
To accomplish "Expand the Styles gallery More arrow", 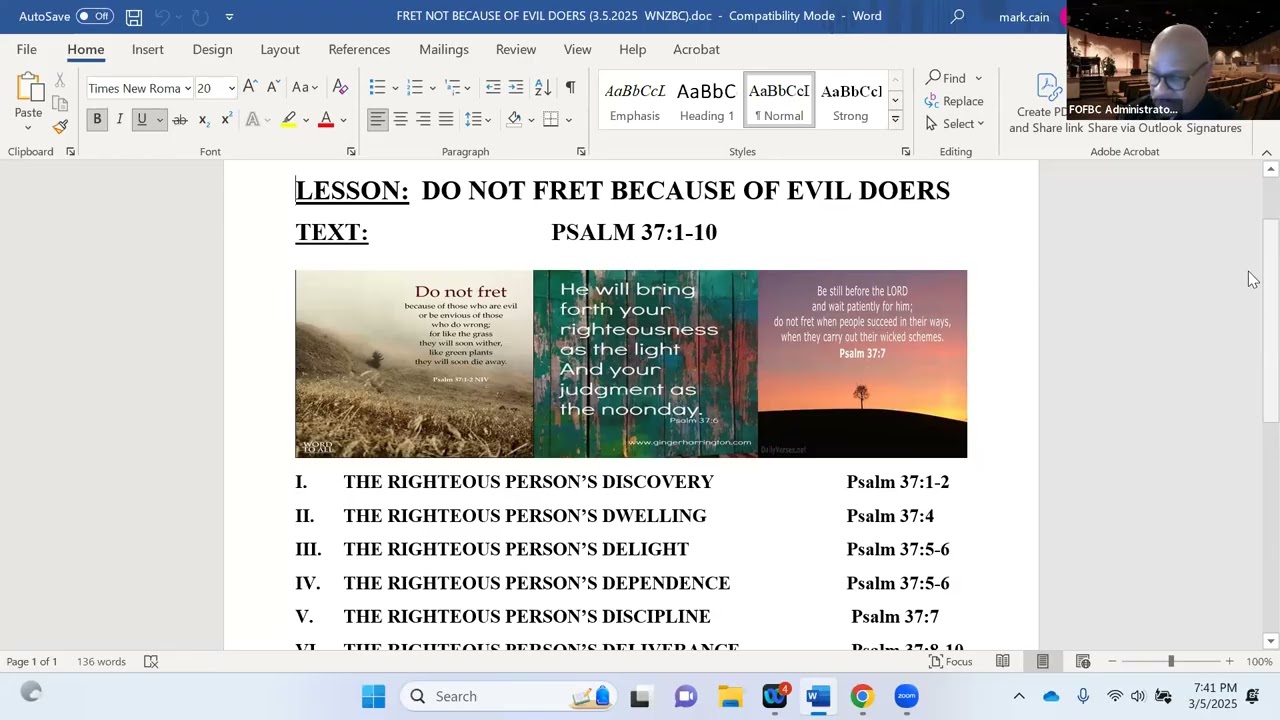I will [x=895, y=119].
